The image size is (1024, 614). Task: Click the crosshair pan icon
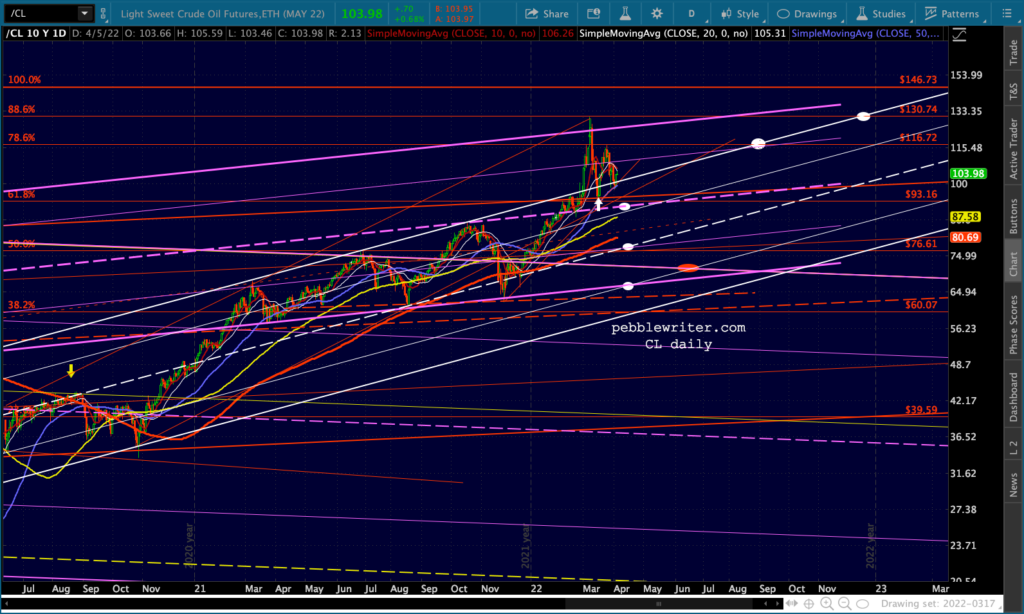click(809, 604)
